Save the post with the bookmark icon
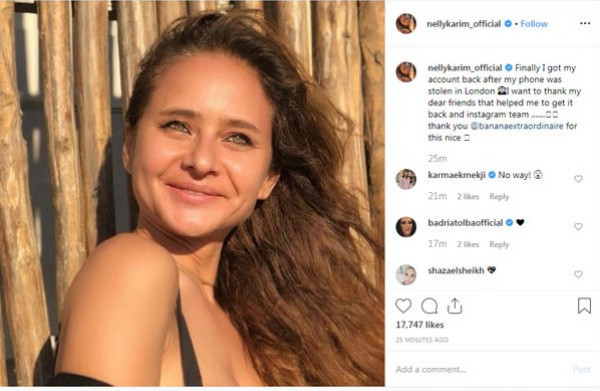 (584, 306)
